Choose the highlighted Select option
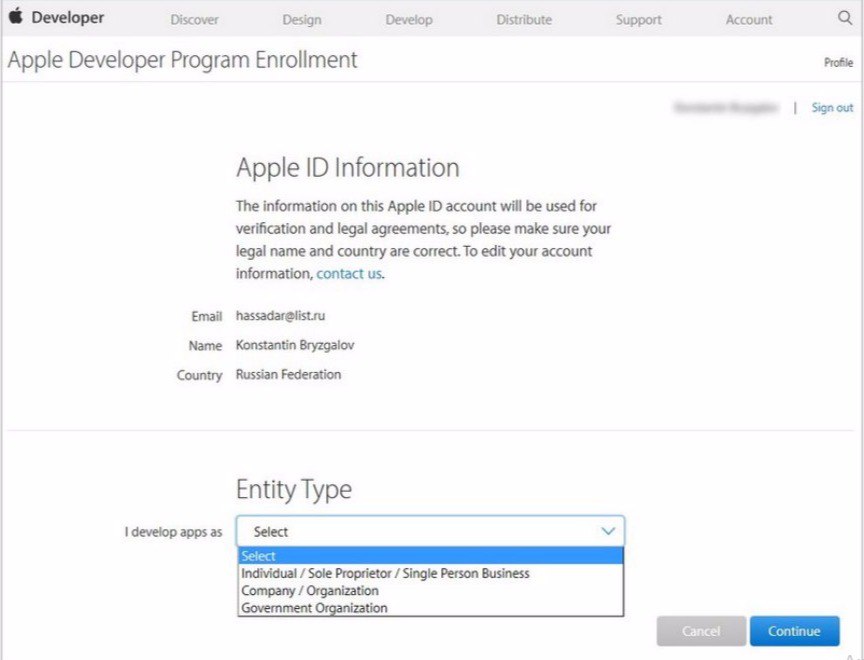 pyautogui.click(x=430, y=555)
